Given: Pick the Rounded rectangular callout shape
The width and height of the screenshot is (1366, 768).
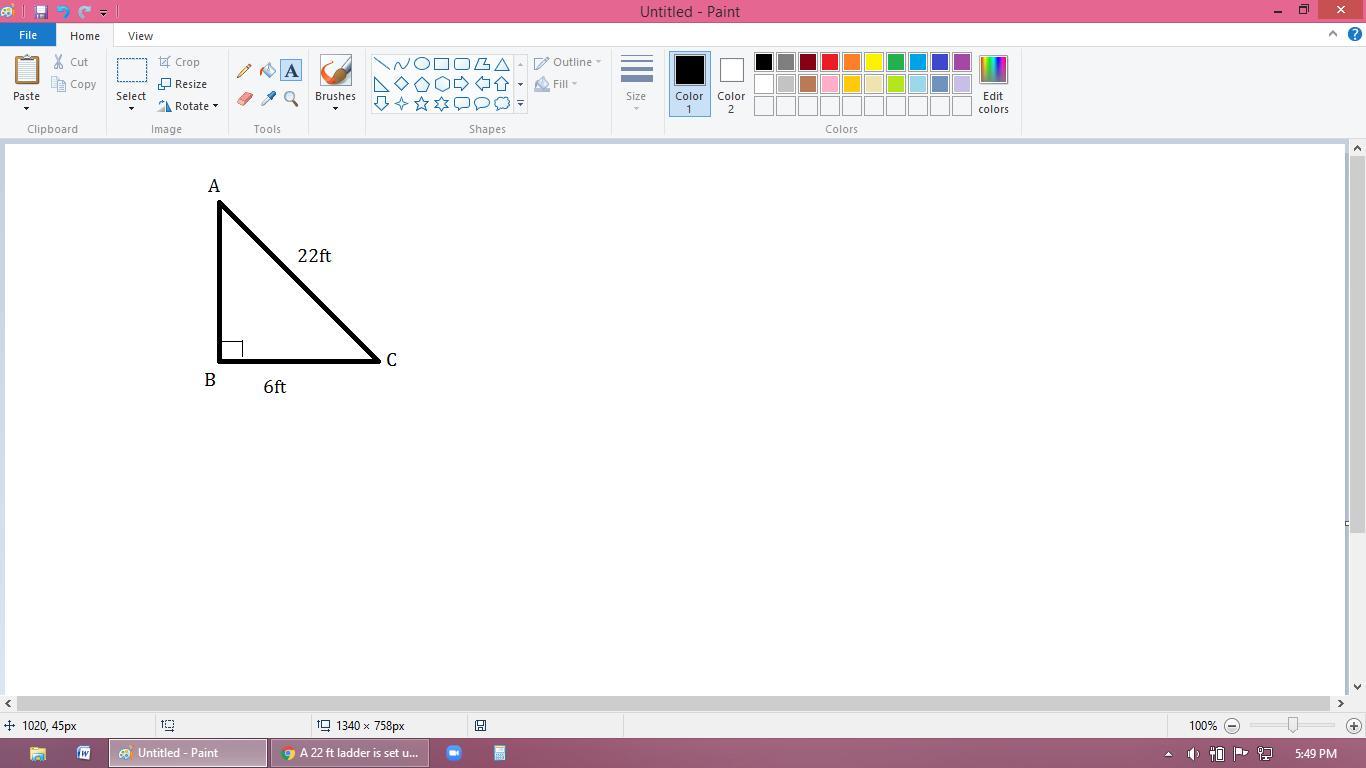Looking at the screenshot, I should pos(461,103).
